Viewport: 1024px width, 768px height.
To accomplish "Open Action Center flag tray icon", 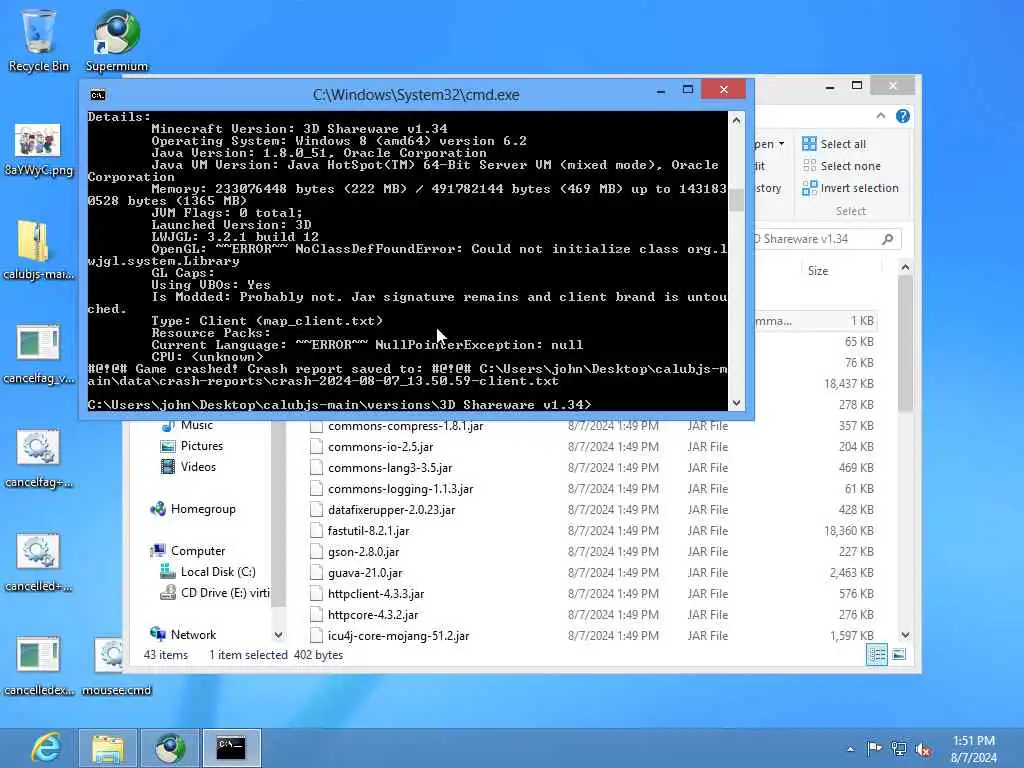I will 874,749.
